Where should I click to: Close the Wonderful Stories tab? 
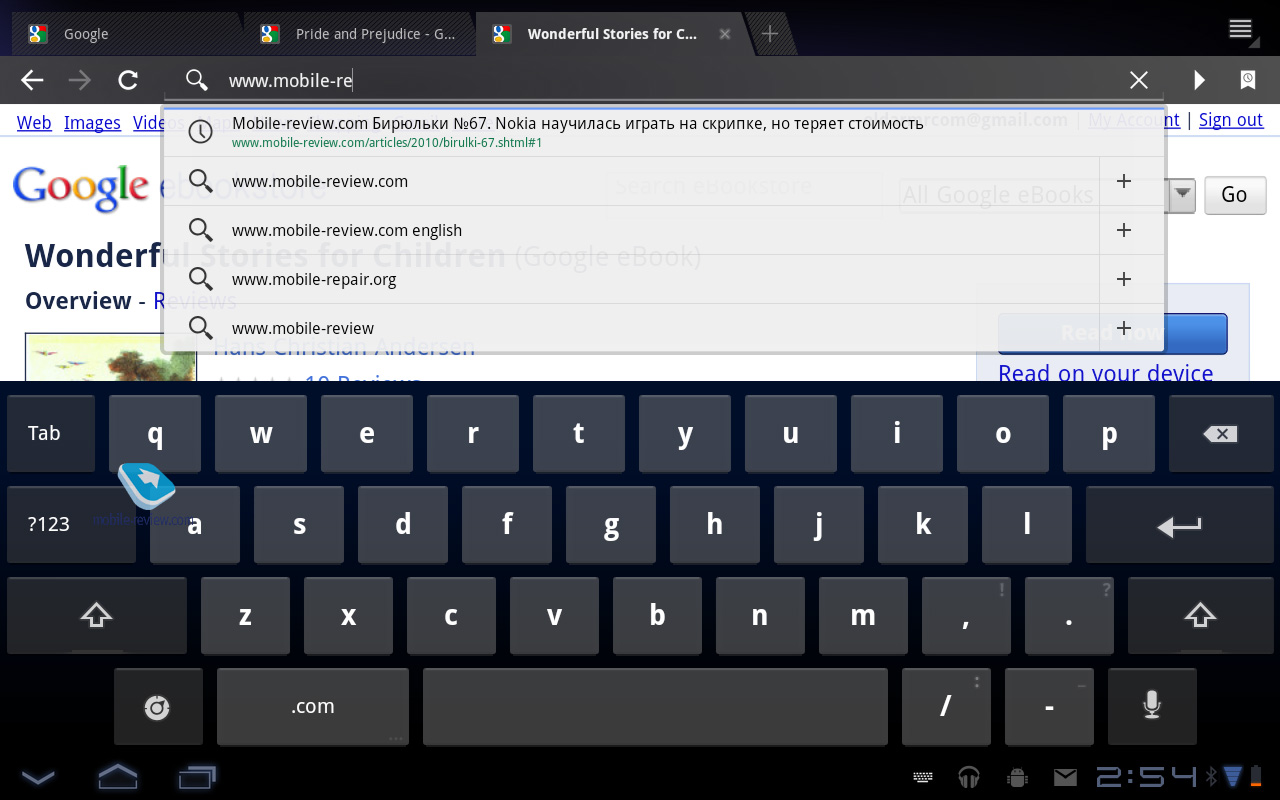725,34
